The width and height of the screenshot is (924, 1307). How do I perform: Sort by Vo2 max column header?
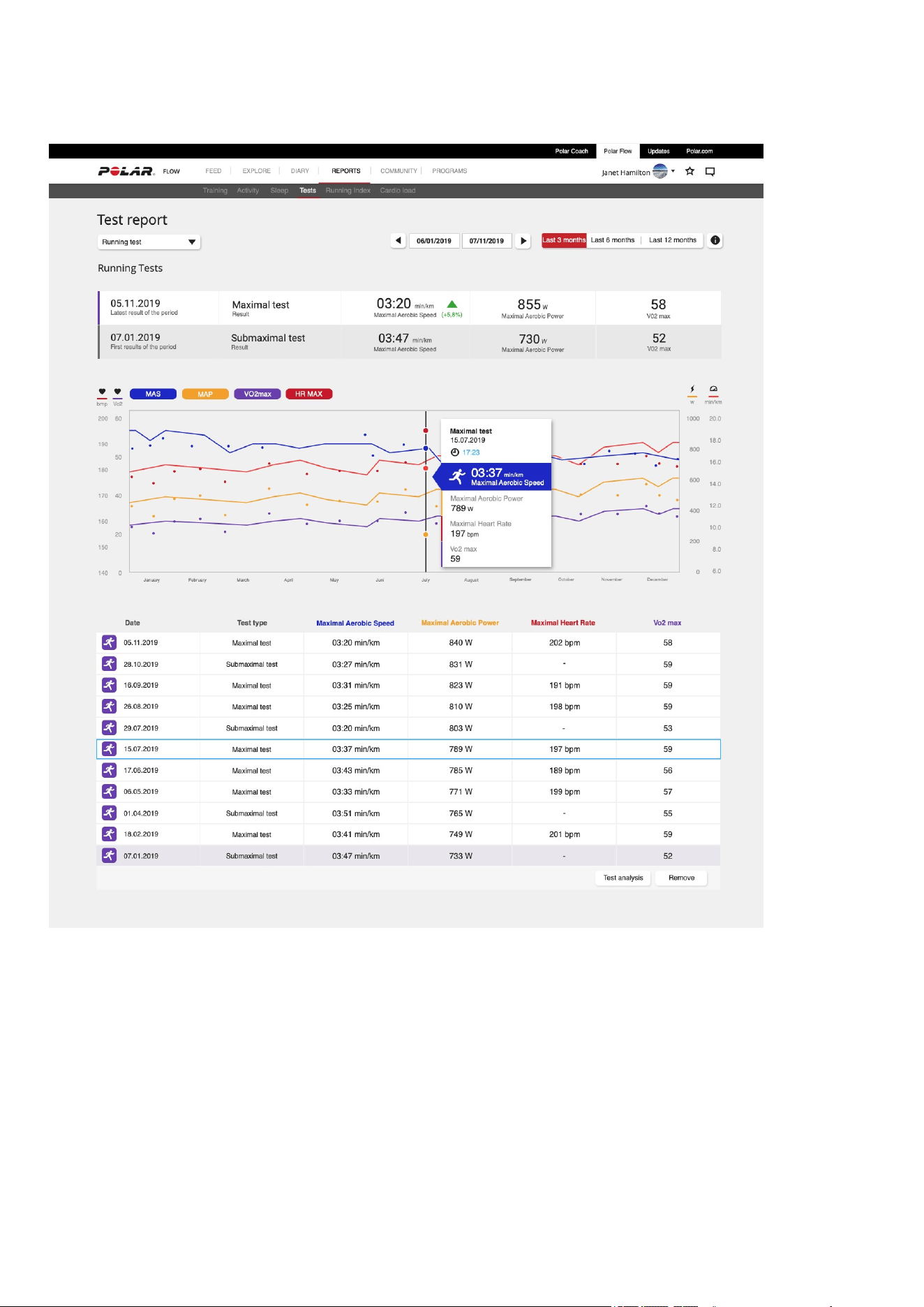(x=667, y=623)
